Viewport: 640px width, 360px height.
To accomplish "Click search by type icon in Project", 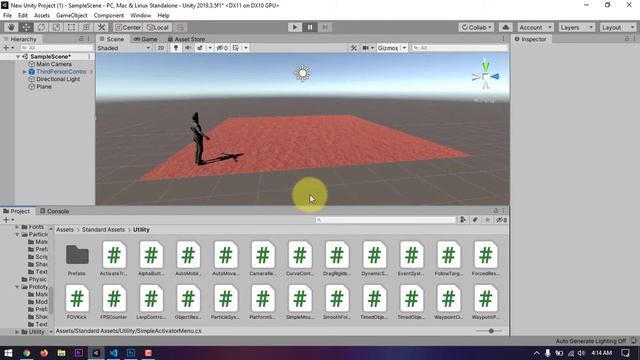I will click(x=462, y=220).
